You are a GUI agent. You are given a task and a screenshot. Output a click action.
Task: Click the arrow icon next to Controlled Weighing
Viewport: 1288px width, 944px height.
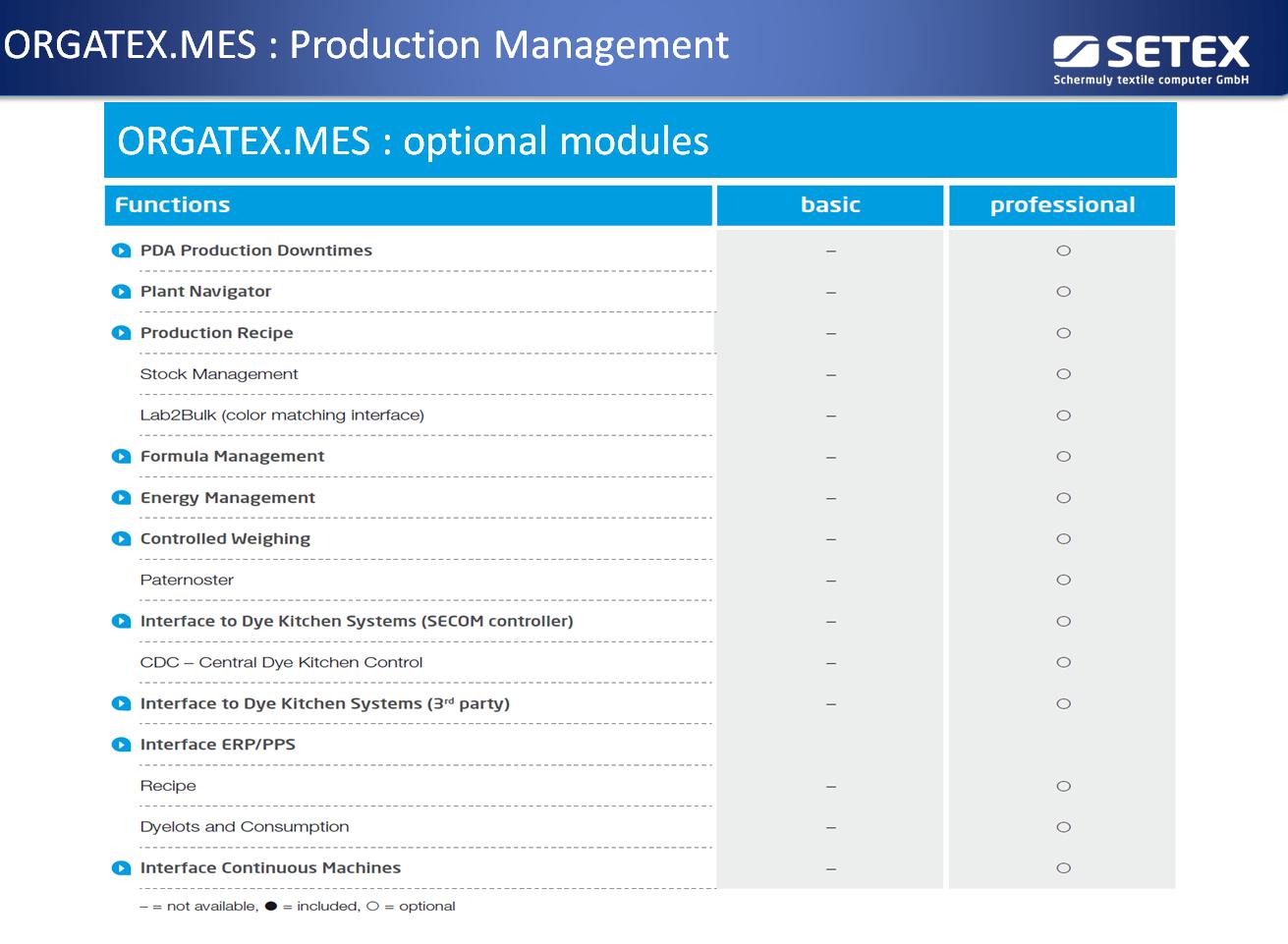[121, 539]
